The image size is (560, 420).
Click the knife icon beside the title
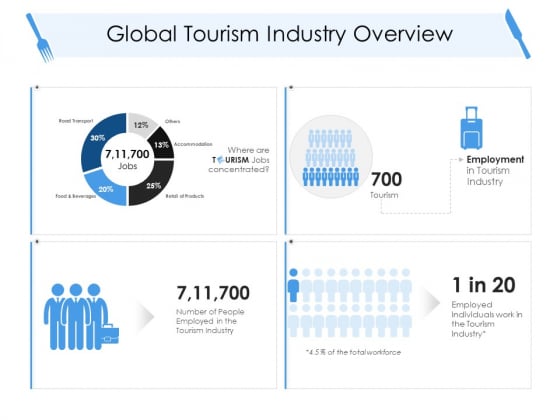coord(518,34)
